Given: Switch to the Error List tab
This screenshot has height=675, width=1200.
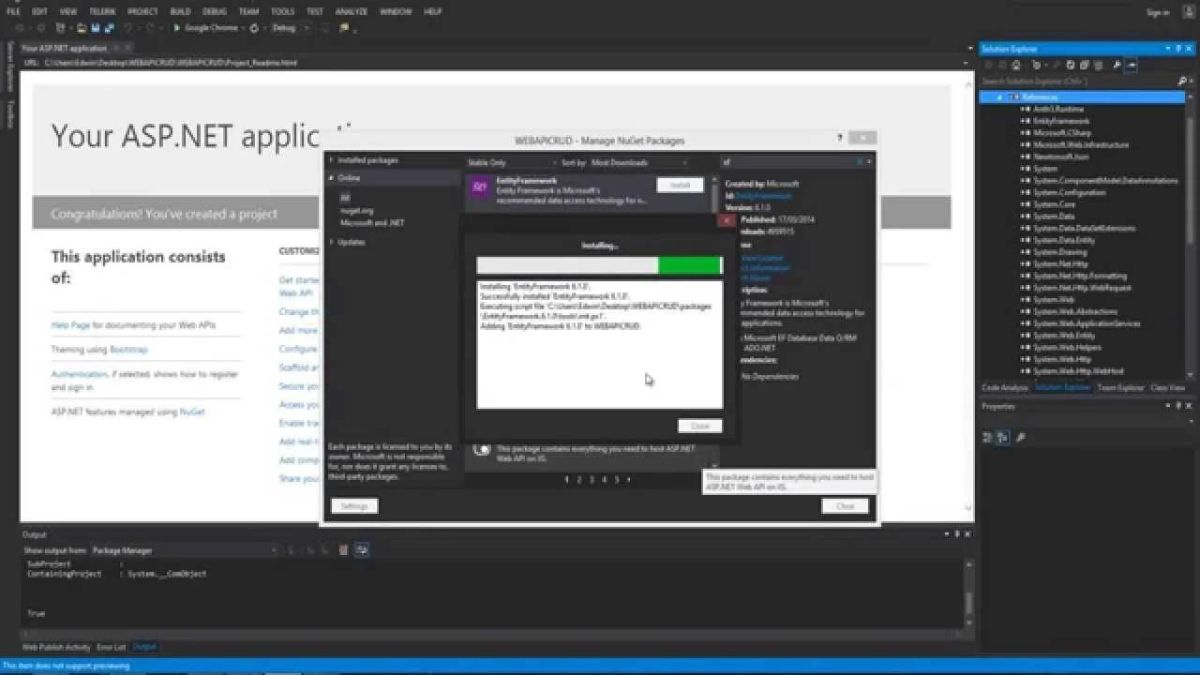Looking at the screenshot, I should 111,647.
